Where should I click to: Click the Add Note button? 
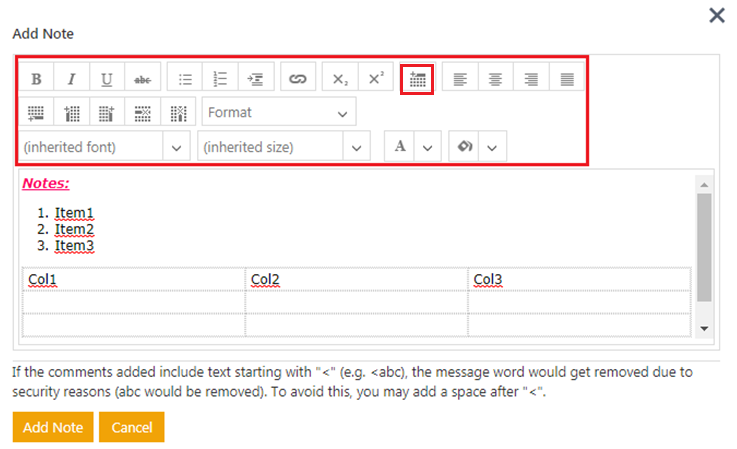click(x=53, y=427)
